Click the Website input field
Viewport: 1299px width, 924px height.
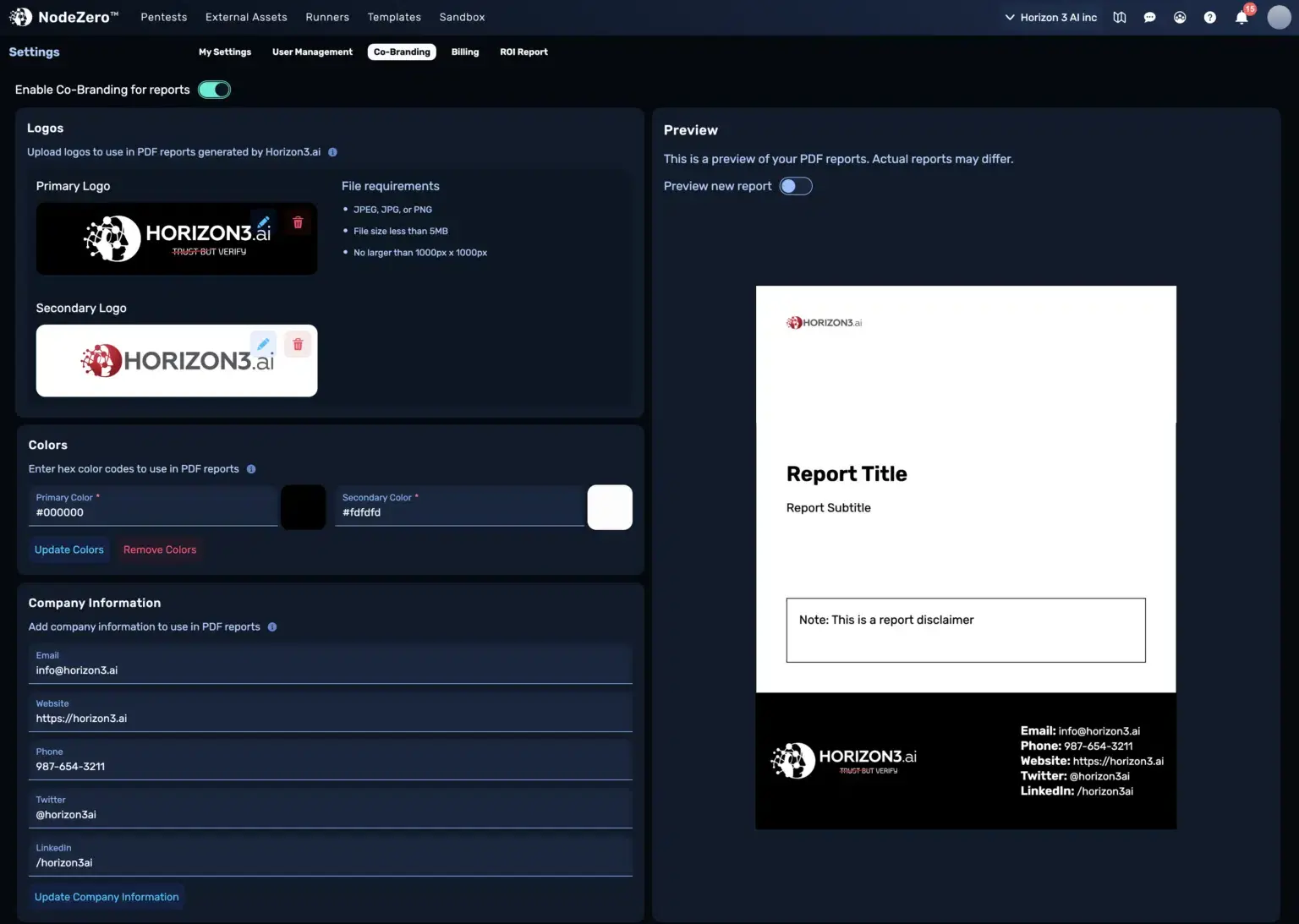(x=331, y=712)
